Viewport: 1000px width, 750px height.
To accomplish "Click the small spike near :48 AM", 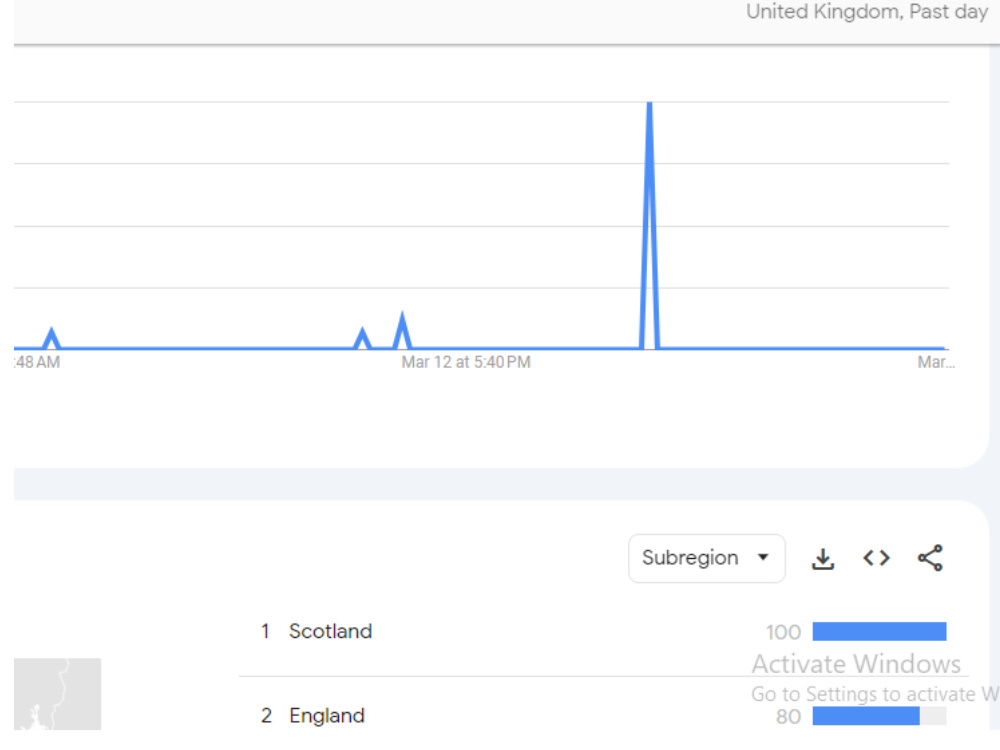I will click(52, 332).
